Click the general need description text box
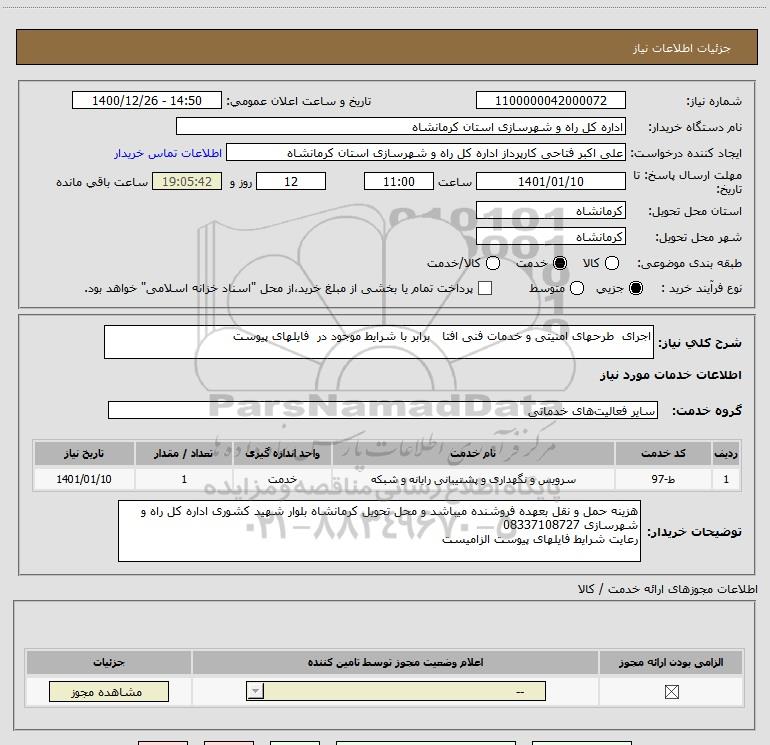770x745 pixels. click(379, 342)
